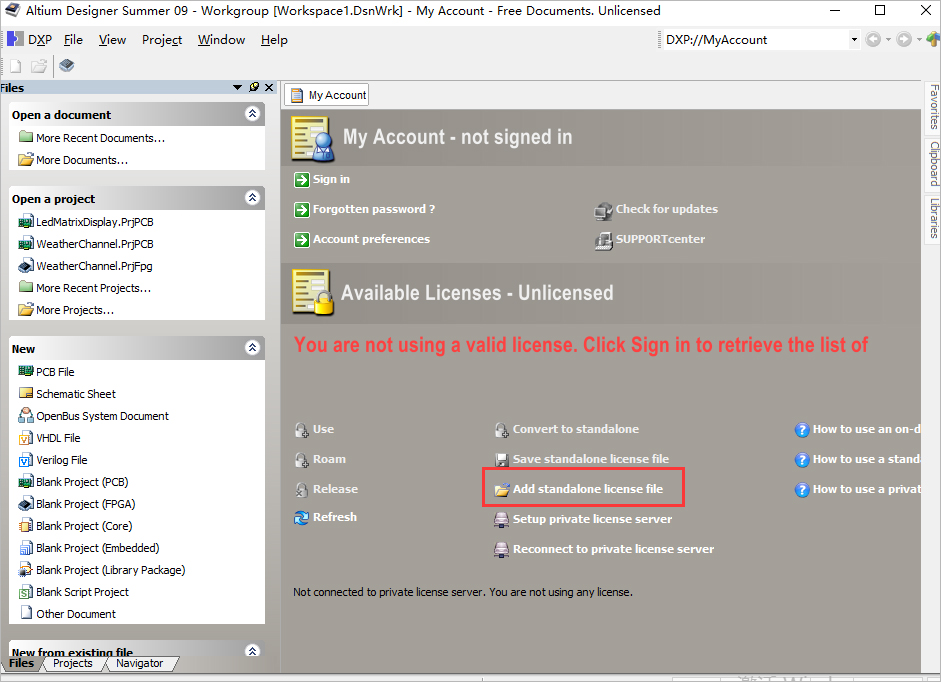Click the open document toolbar icon

point(39,66)
